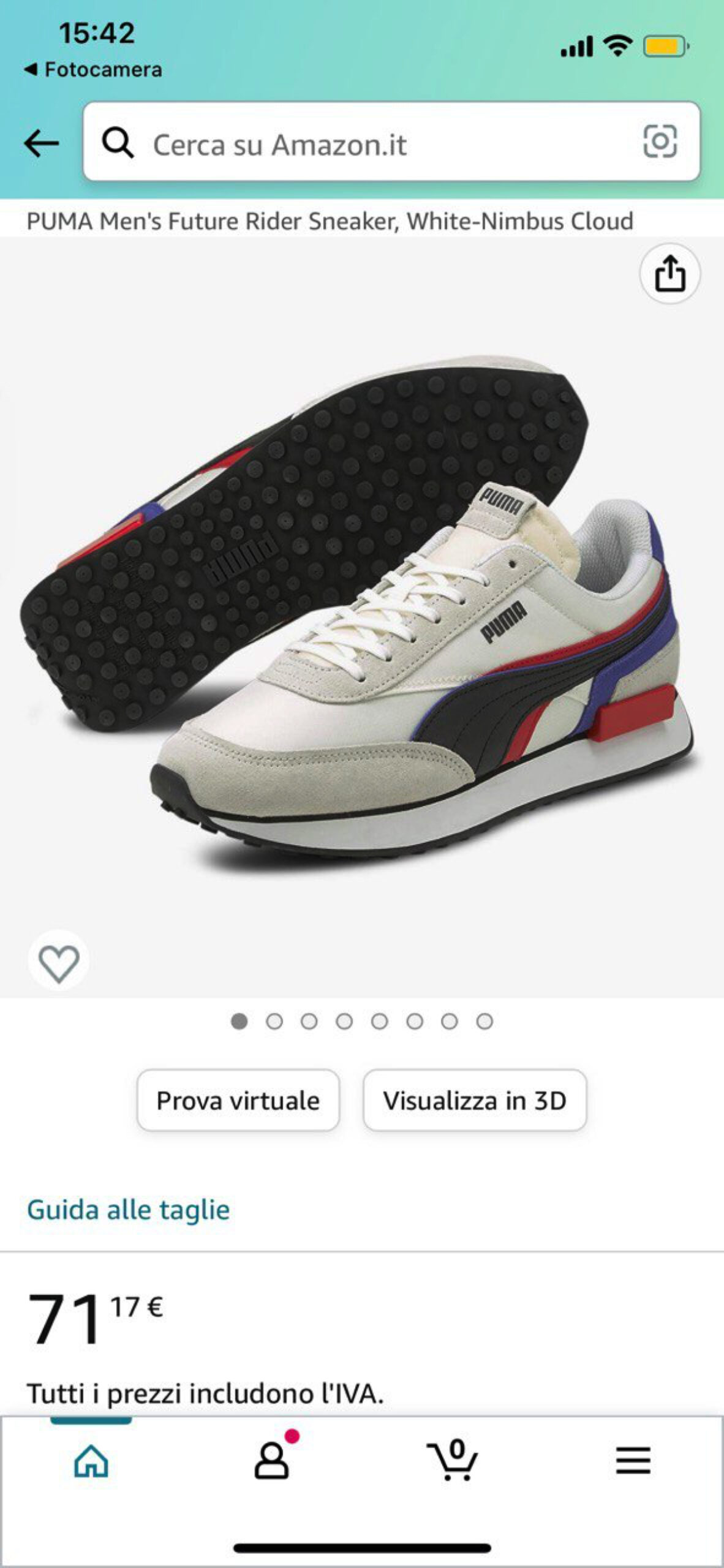Open the account profile tab

[272, 1461]
